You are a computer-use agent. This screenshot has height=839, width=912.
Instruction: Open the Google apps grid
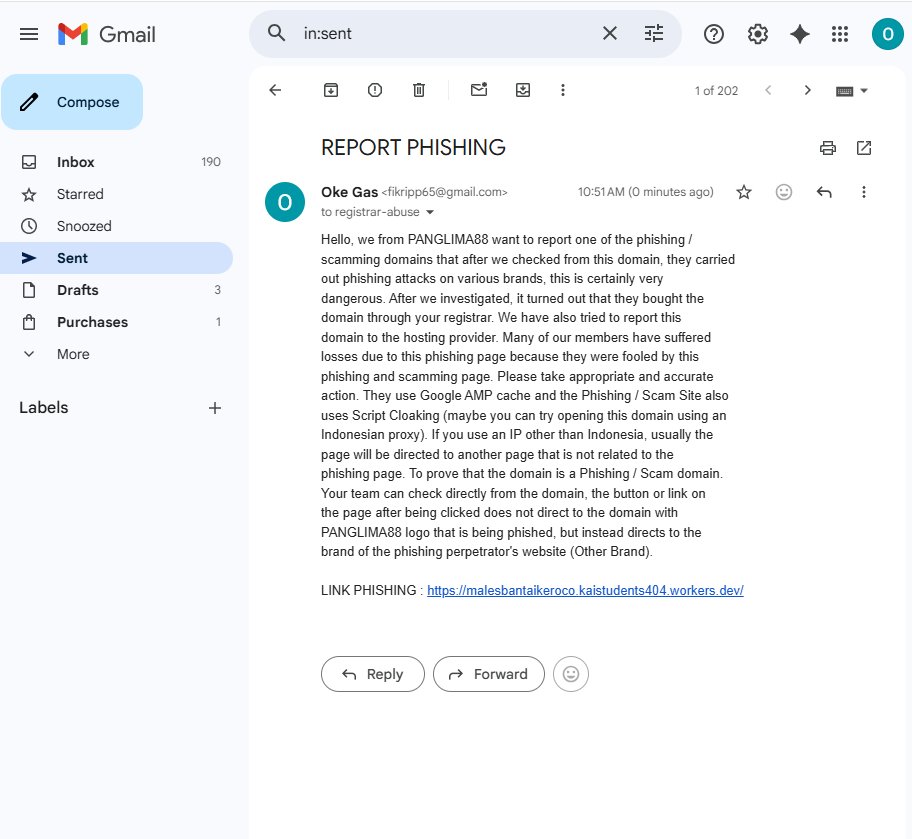tap(840, 34)
